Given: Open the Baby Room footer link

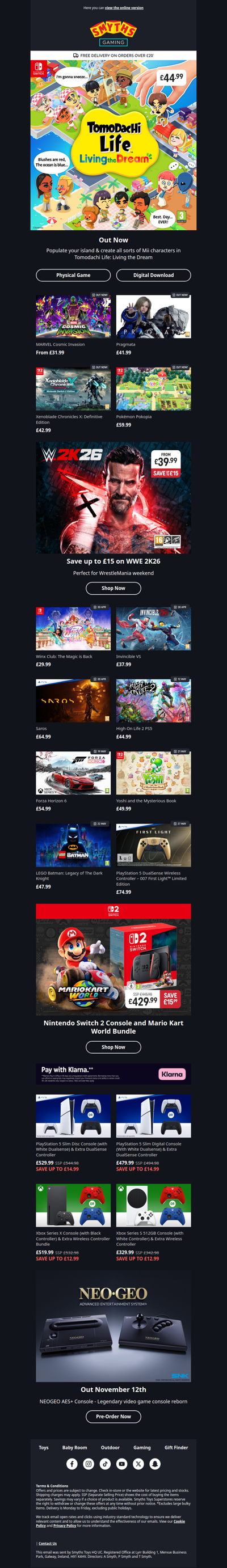Looking at the screenshot, I should (74, 1447).
